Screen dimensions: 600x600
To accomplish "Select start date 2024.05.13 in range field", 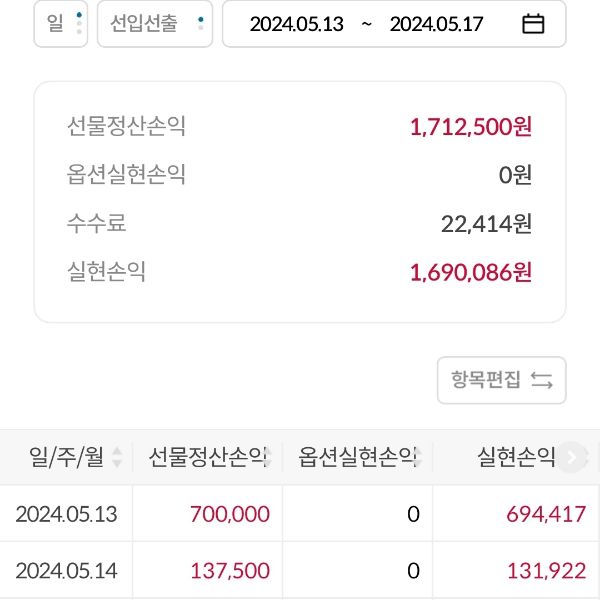I will pyautogui.click(x=296, y=24).
